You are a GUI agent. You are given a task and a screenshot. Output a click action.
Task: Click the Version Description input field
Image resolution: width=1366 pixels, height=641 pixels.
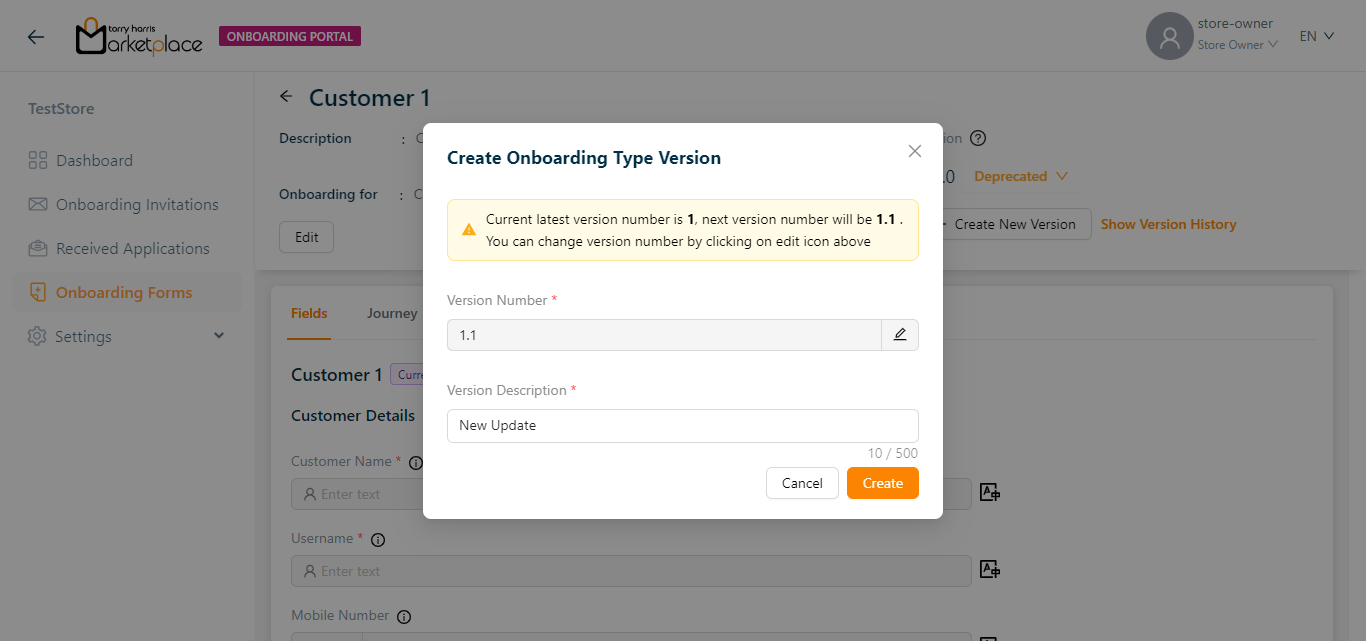pyautogui.click(x=682, y=426)
